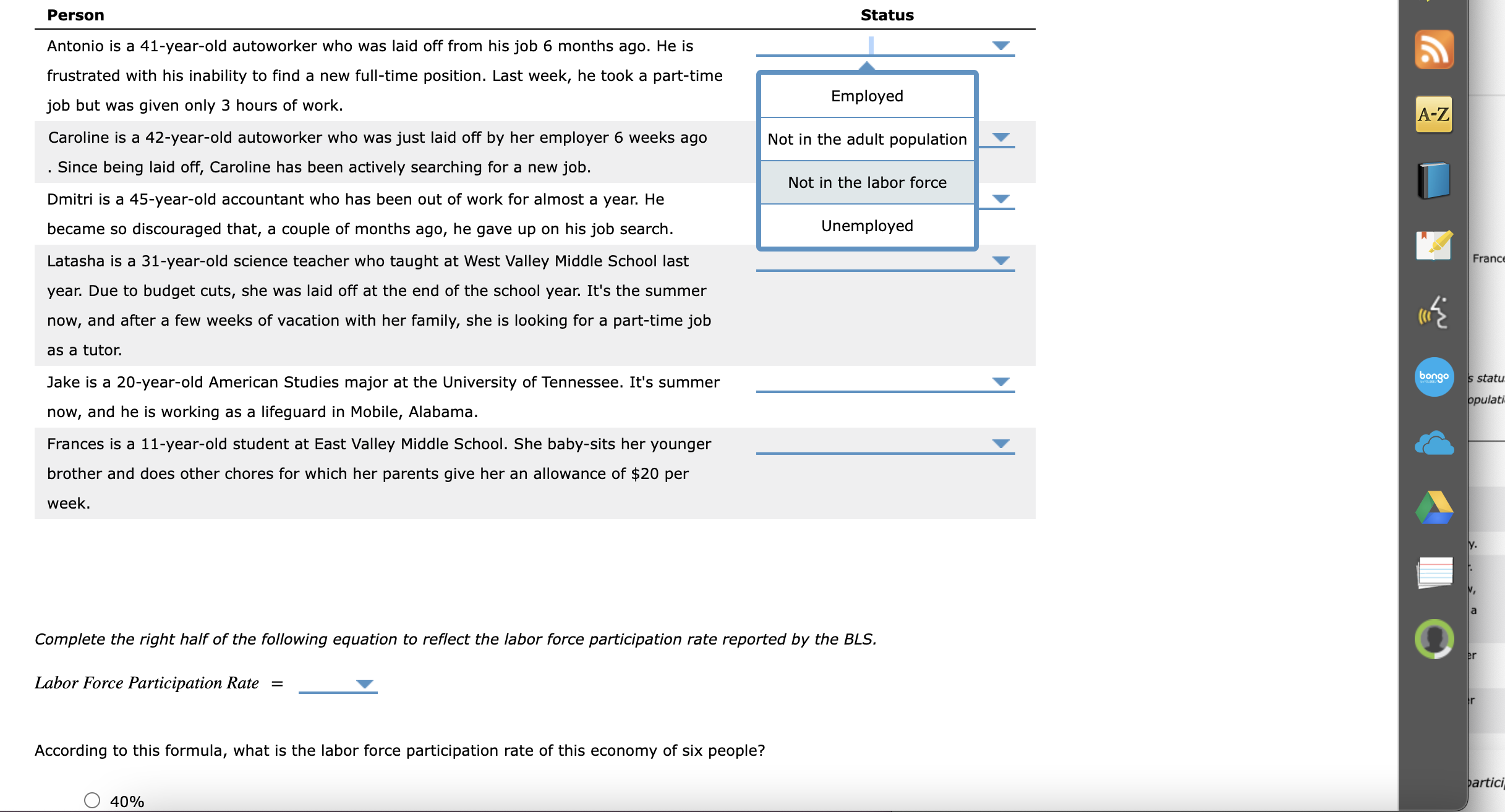
Task: Select the 40% answer option
Action: pyautogui.click(x=92, y=799)
